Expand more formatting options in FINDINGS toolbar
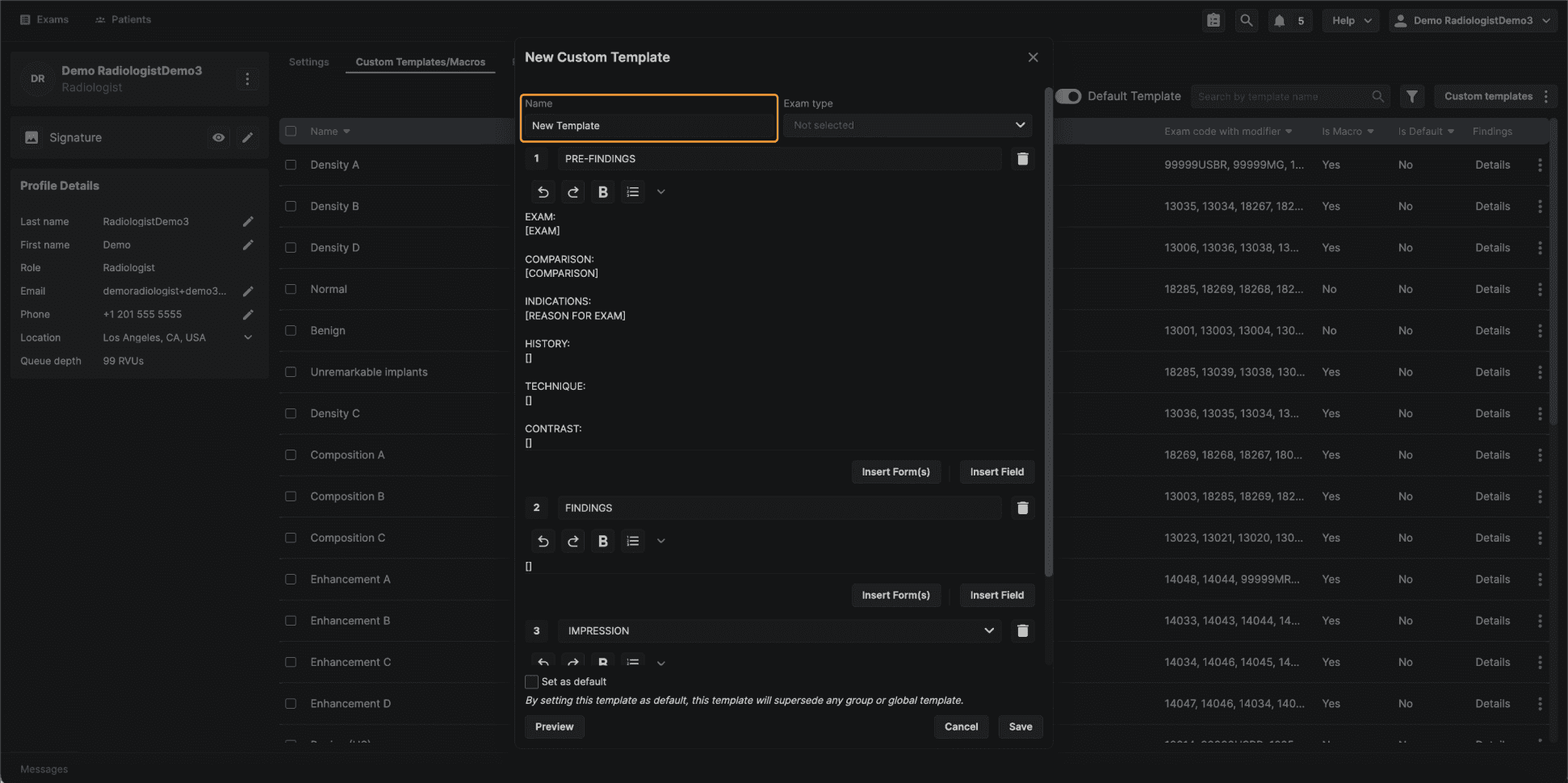Screen dimensions: 1568x783 pos(660,541)
